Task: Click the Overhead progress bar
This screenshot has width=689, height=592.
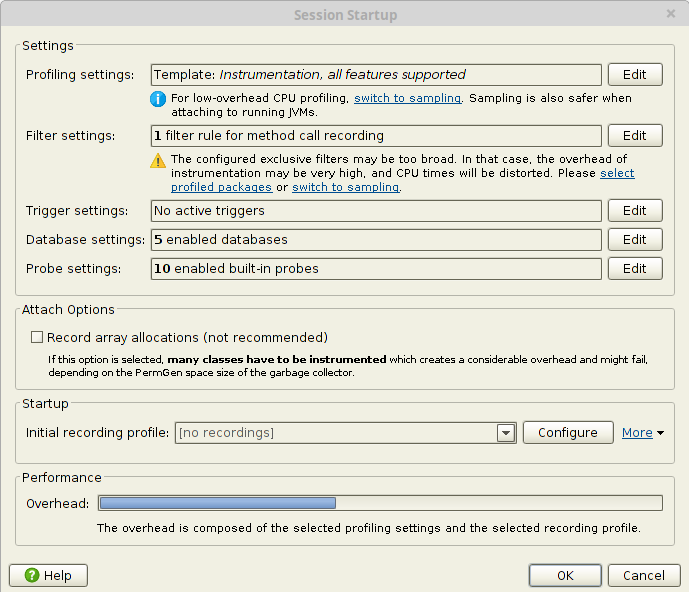Action: (381, 503)
